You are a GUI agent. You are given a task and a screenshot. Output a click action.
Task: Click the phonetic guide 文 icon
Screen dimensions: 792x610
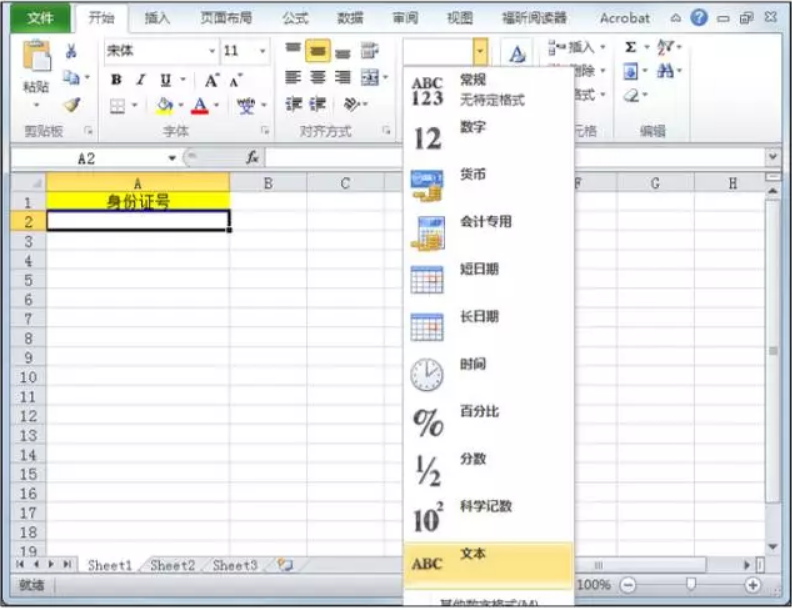coord(245,106)
